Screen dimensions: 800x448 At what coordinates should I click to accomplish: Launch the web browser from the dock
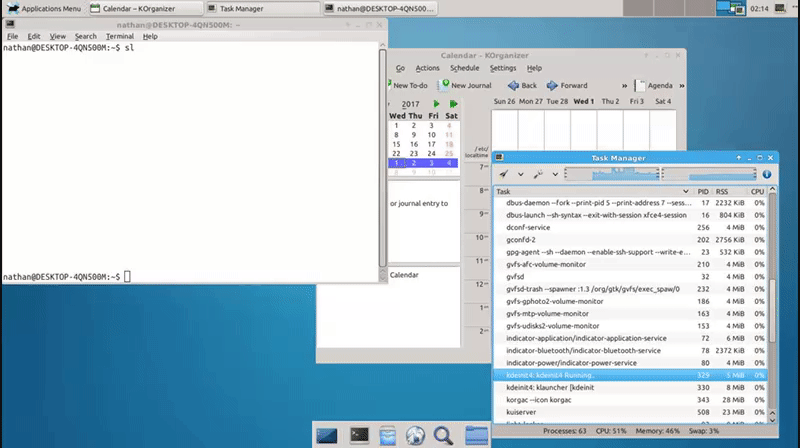[x=416, y=435]
